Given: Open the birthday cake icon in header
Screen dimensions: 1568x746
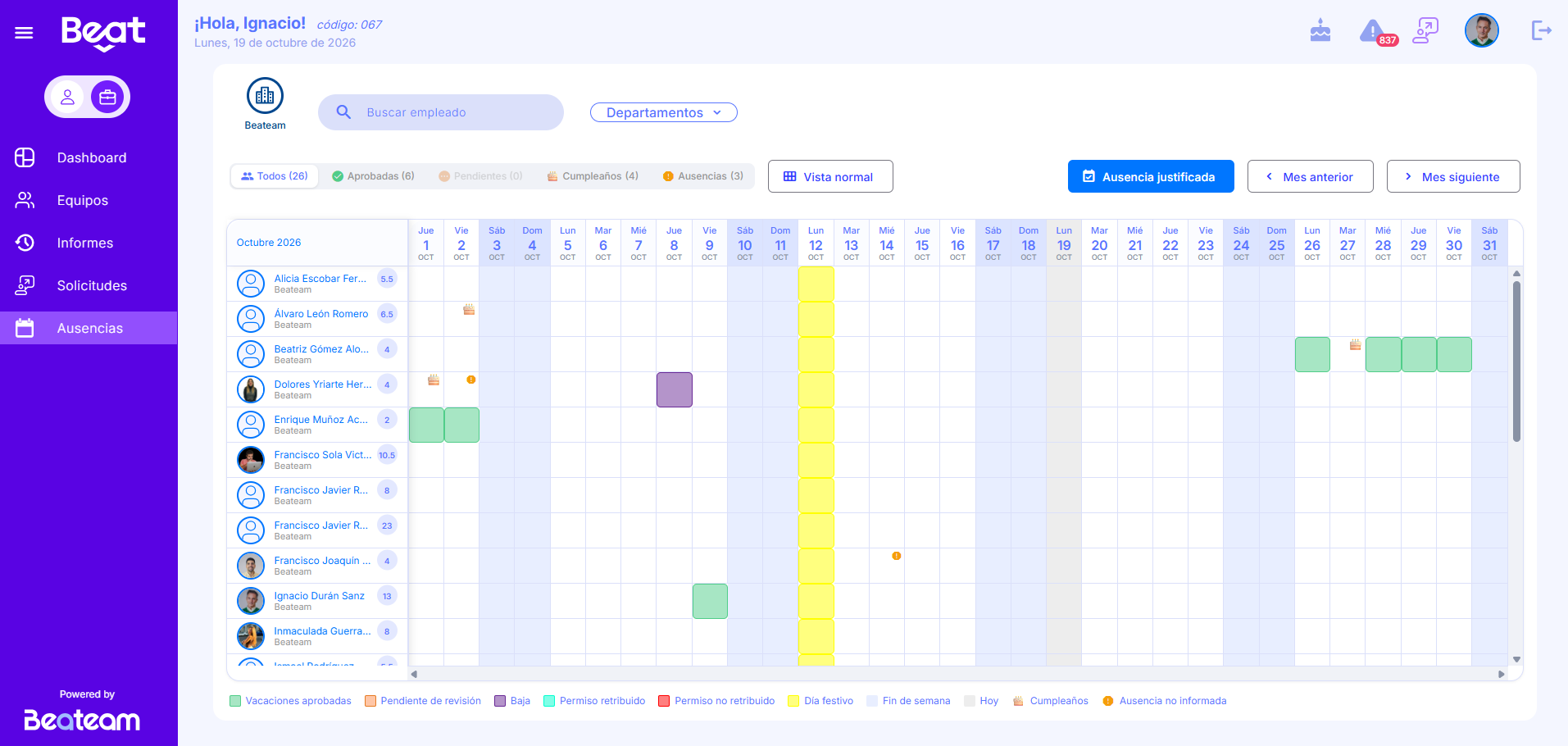Looking at the screenshot, I should point(1320,31).
